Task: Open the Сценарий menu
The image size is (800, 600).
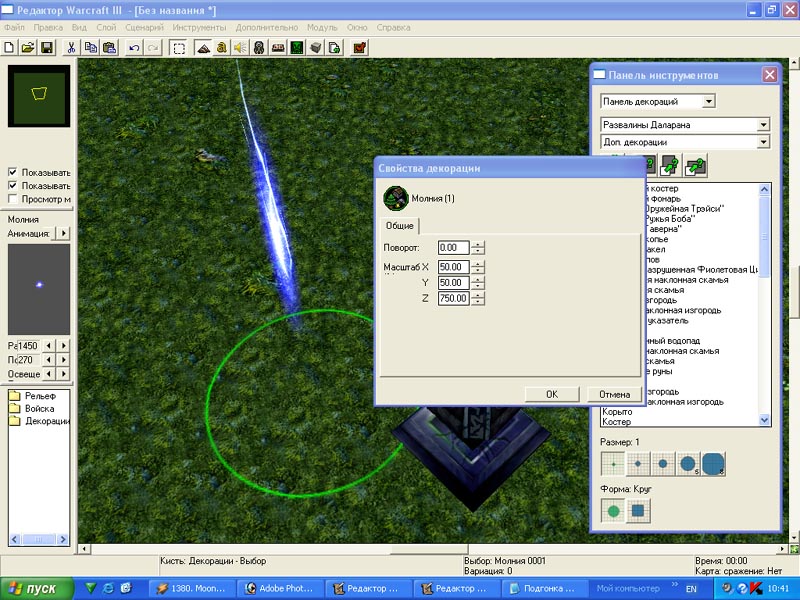Action: pyautogui.click(x=144, y=28)
